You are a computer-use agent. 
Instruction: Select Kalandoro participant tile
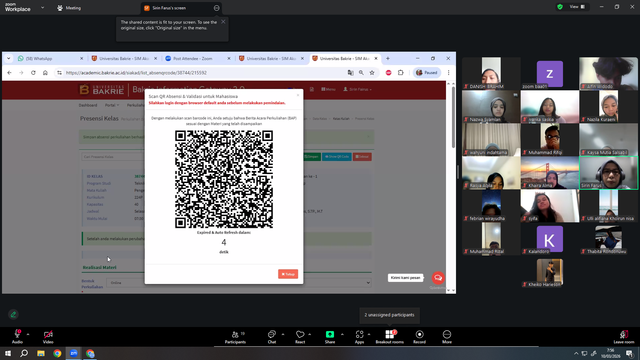[549, 239]
